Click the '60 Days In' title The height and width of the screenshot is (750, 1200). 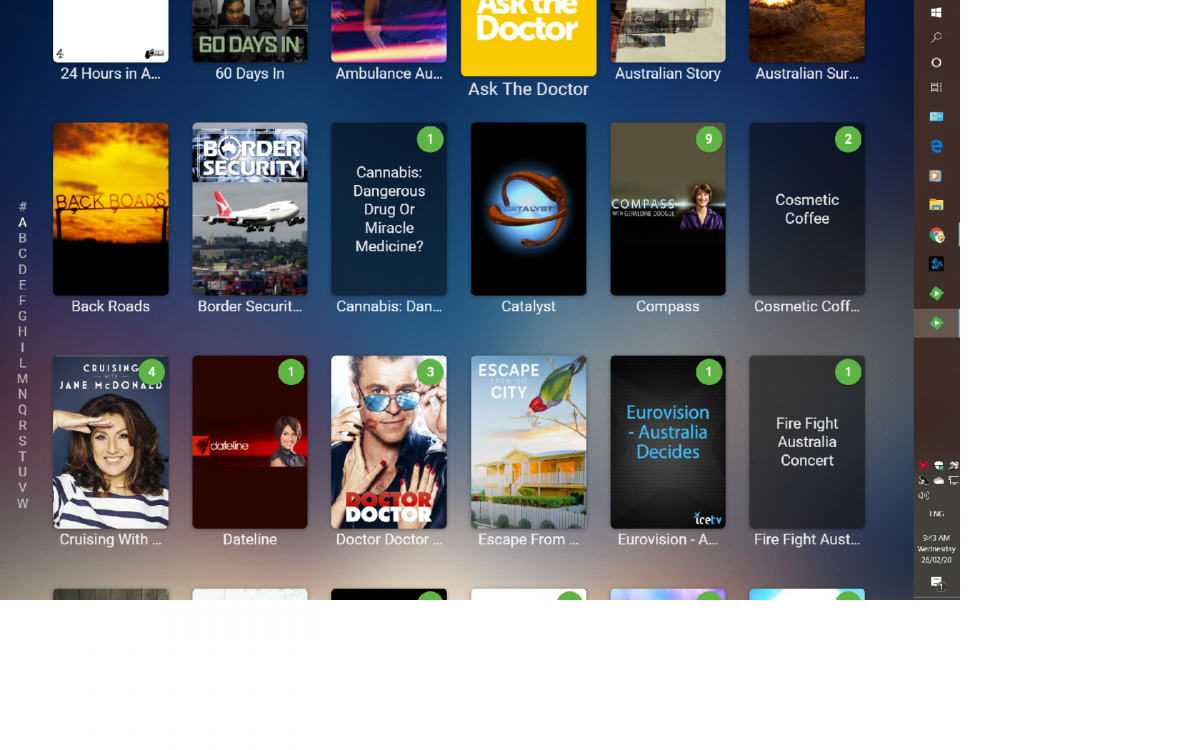click(250, 73)
